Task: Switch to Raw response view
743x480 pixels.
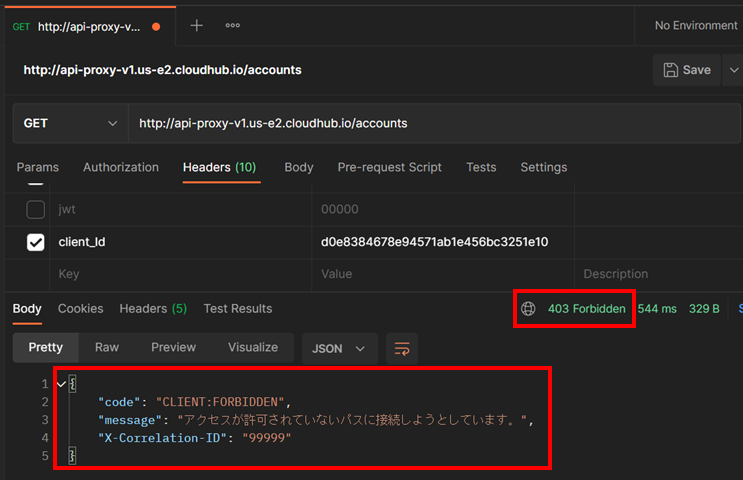Action: tap(107, 347)
